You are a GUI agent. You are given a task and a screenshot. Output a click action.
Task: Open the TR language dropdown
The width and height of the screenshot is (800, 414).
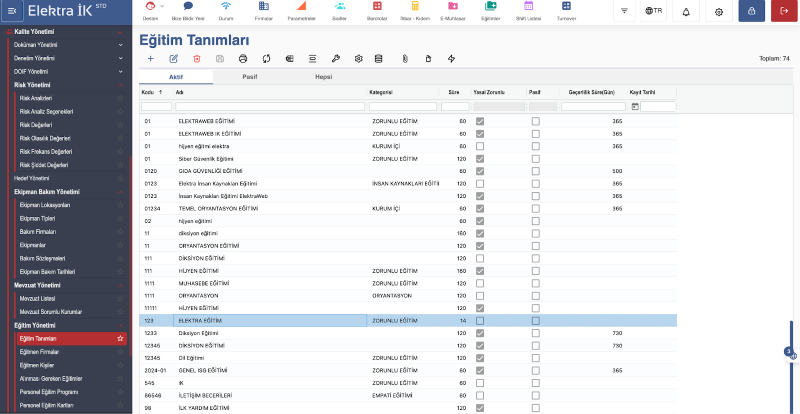[654, 11]
